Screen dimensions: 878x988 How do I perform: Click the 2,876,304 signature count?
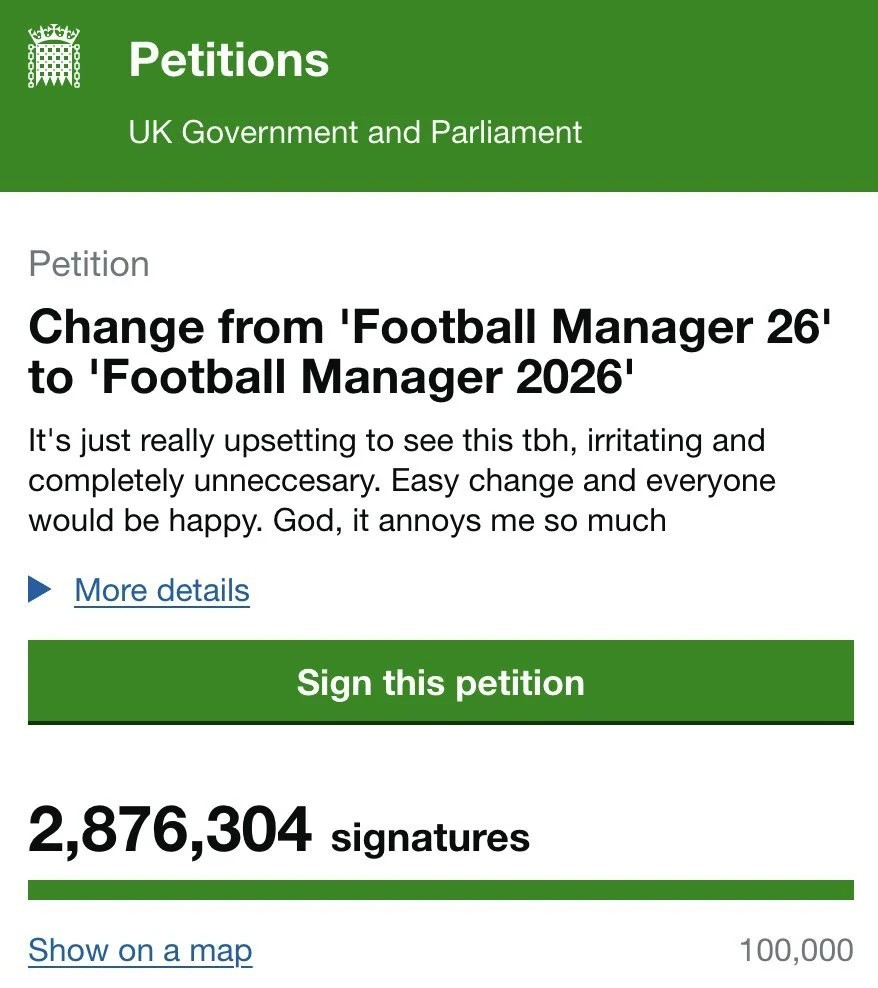click(170, 832)
